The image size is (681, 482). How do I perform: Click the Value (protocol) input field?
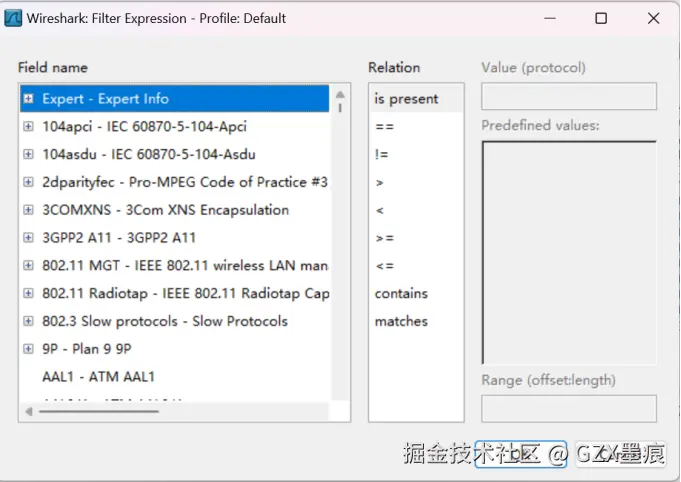569,96
